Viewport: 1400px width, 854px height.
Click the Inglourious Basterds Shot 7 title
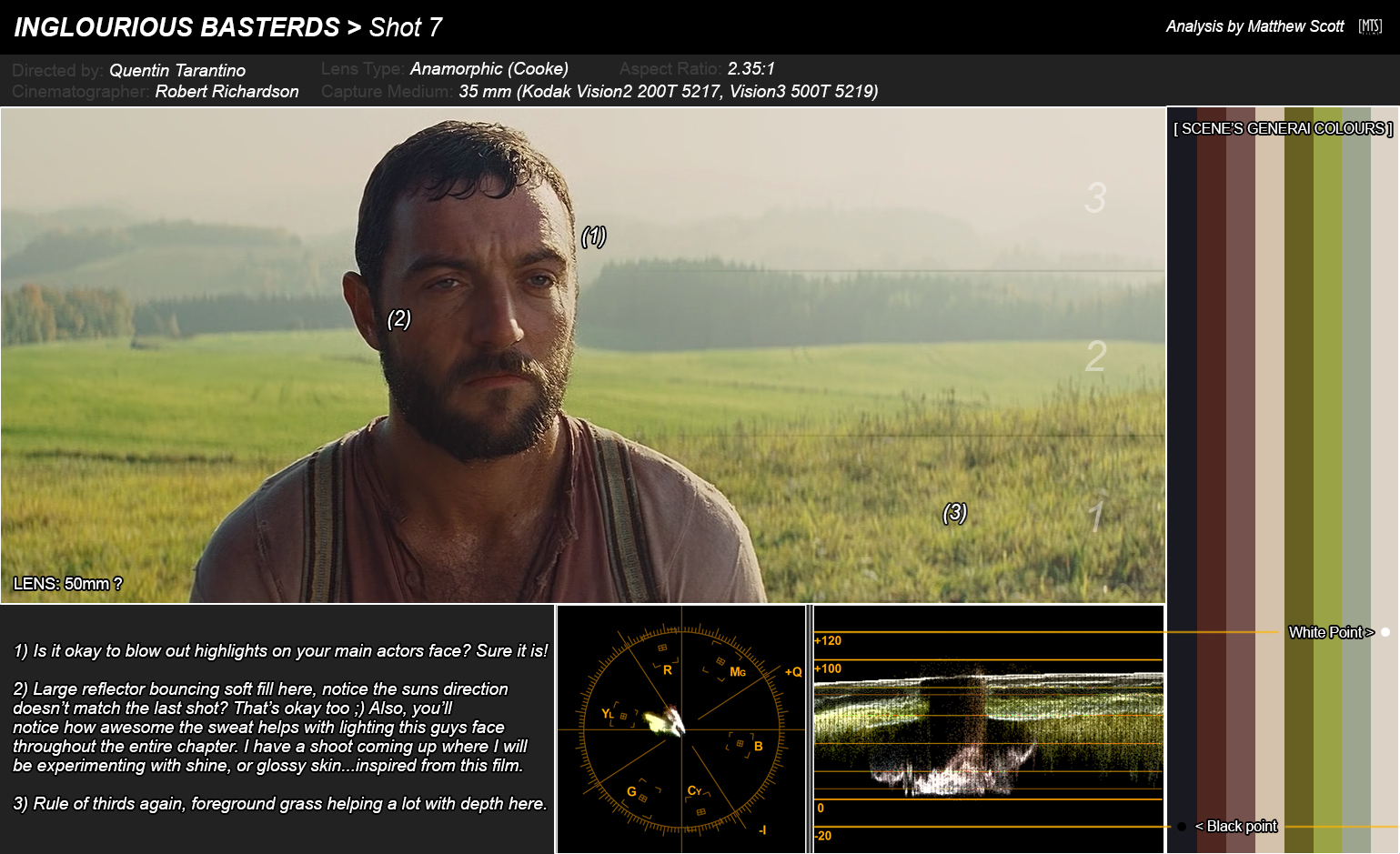click(228, 27)
